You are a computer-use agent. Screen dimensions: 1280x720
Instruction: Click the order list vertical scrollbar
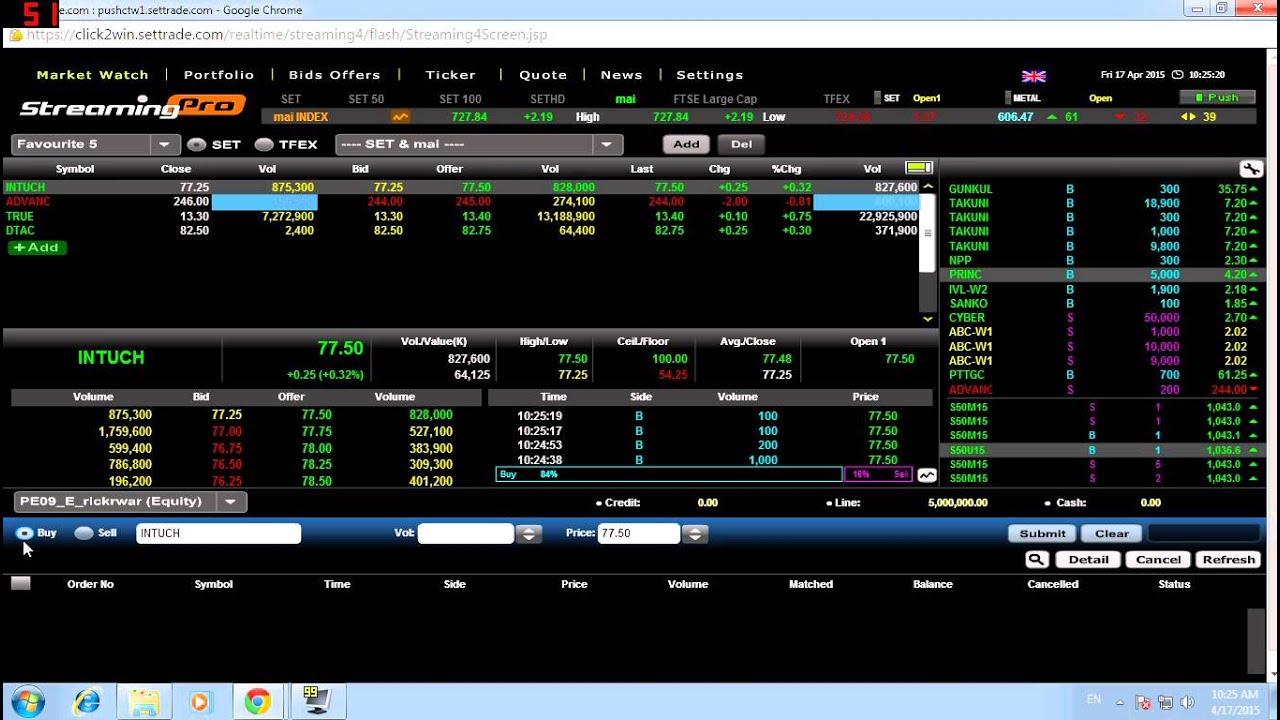[1256, 641]
